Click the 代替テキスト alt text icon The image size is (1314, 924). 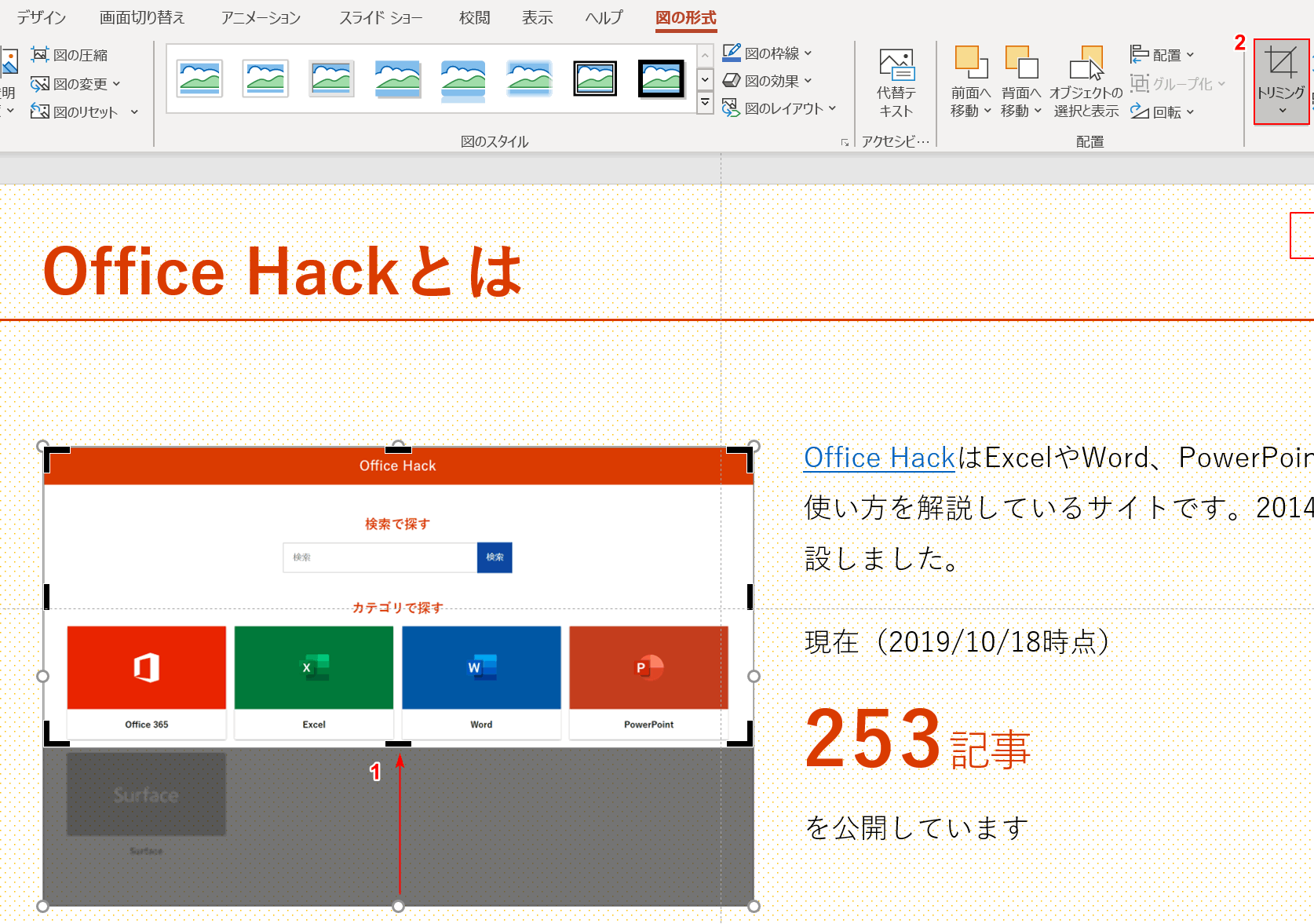[896, 65]
